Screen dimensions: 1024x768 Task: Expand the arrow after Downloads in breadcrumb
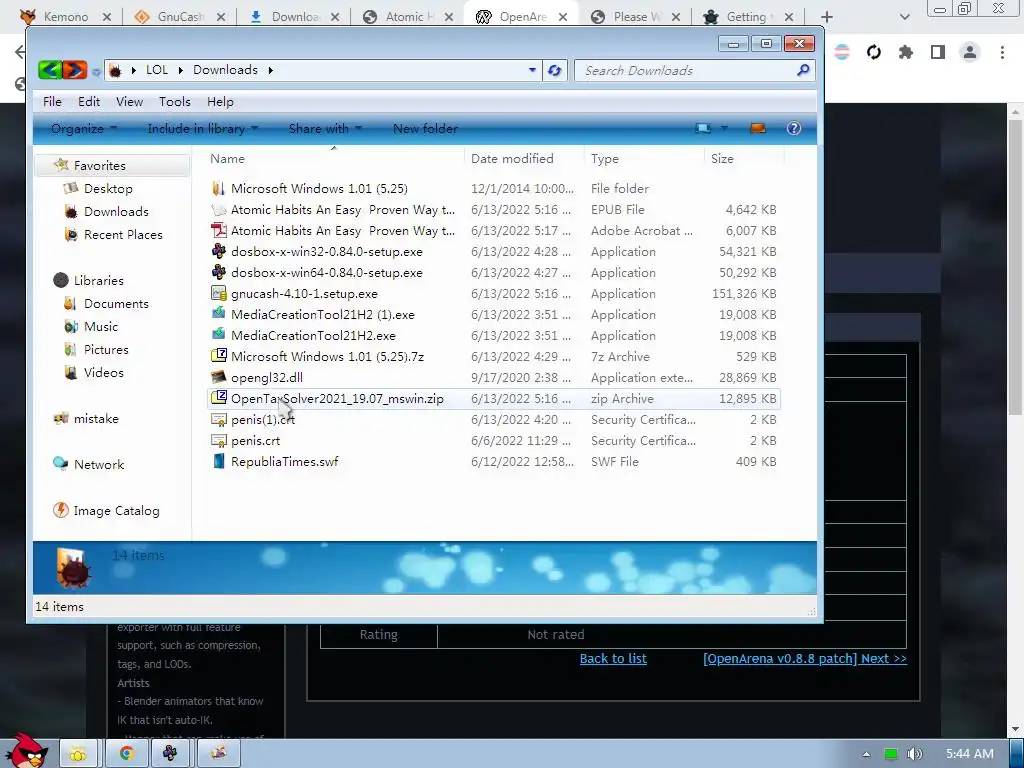click(270, 70)
